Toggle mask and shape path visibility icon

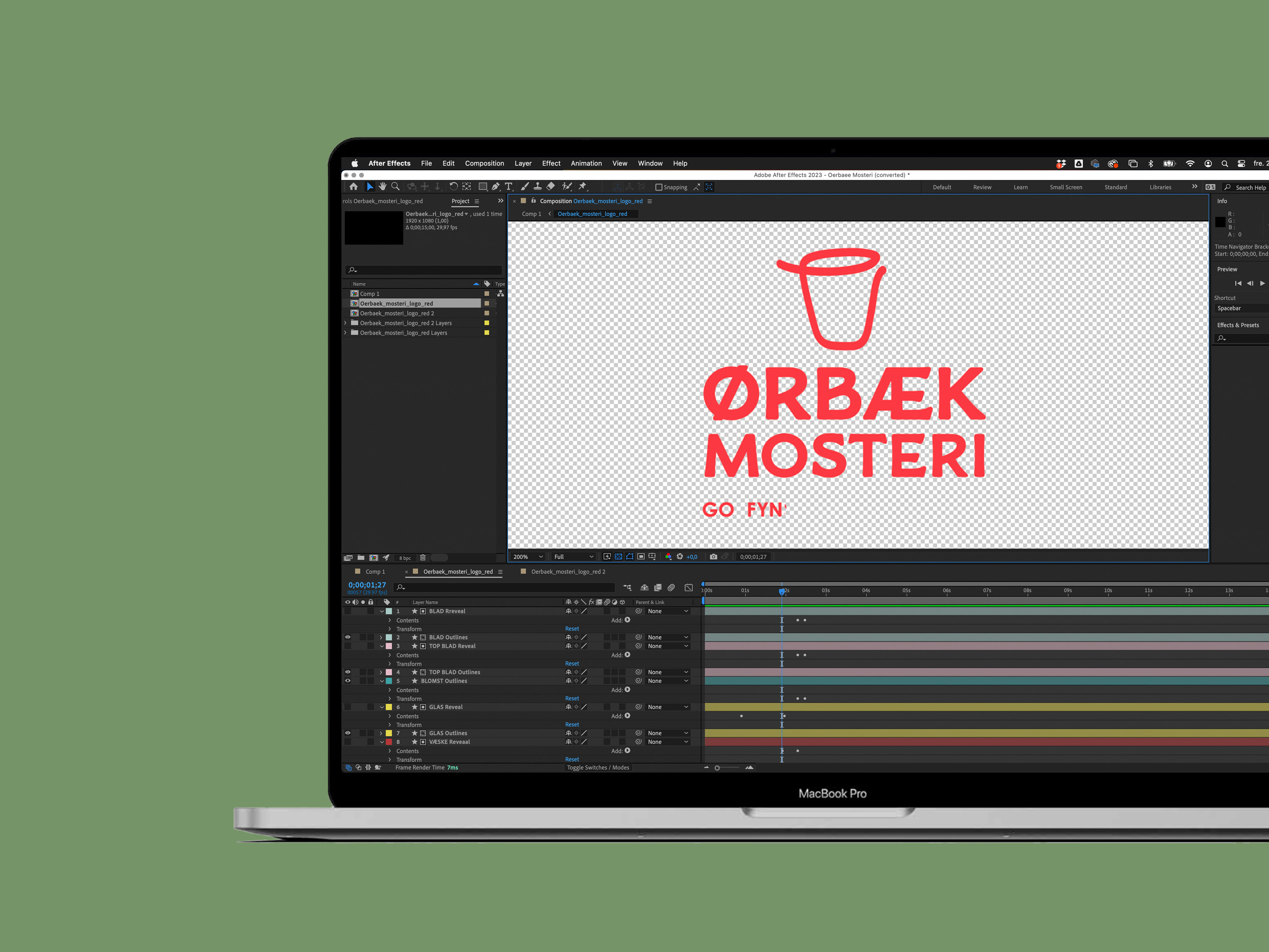[x=630, y=557]
